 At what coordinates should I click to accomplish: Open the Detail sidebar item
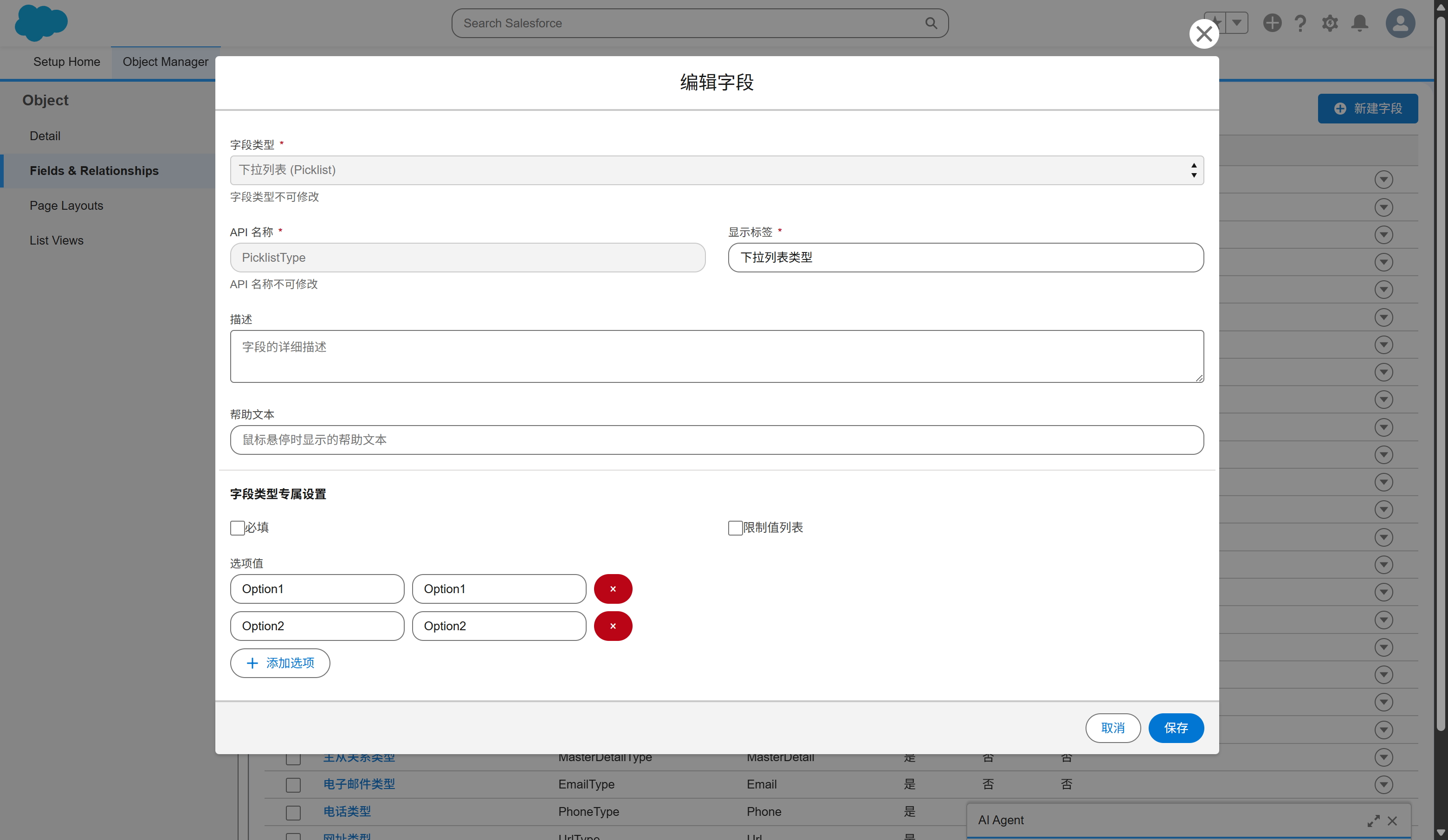click(x=45, y=136)
